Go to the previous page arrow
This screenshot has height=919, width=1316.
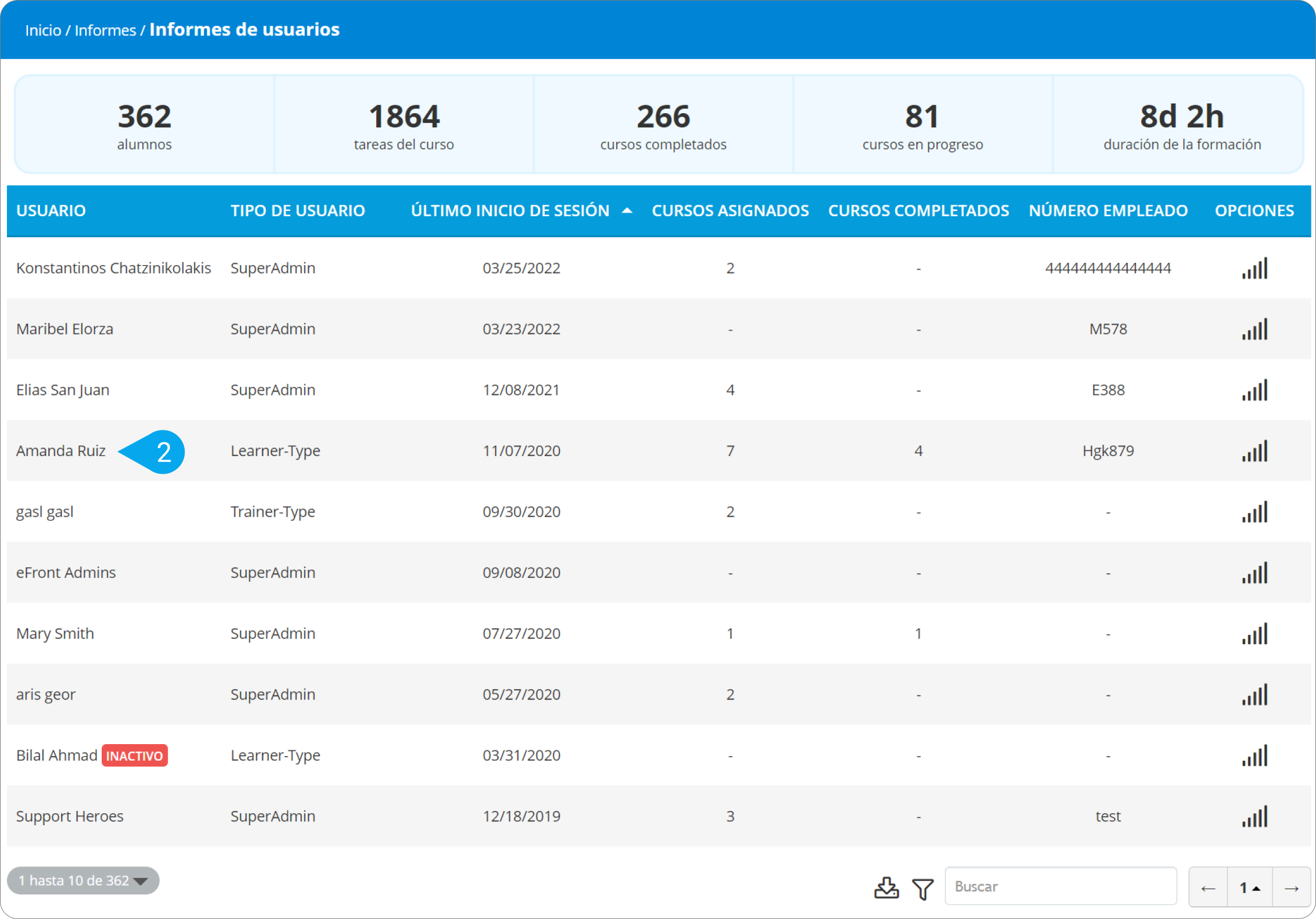[x=1208, y=888]
